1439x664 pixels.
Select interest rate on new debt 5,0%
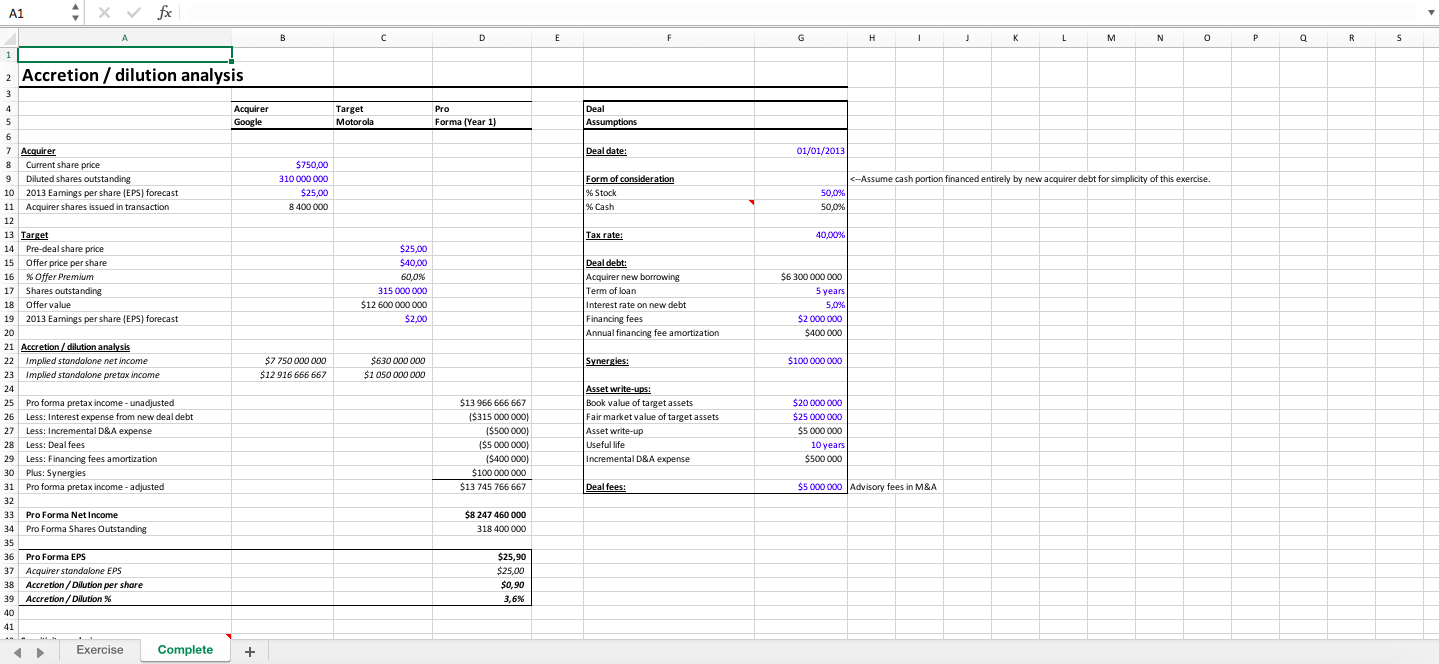tap(800, 304)
